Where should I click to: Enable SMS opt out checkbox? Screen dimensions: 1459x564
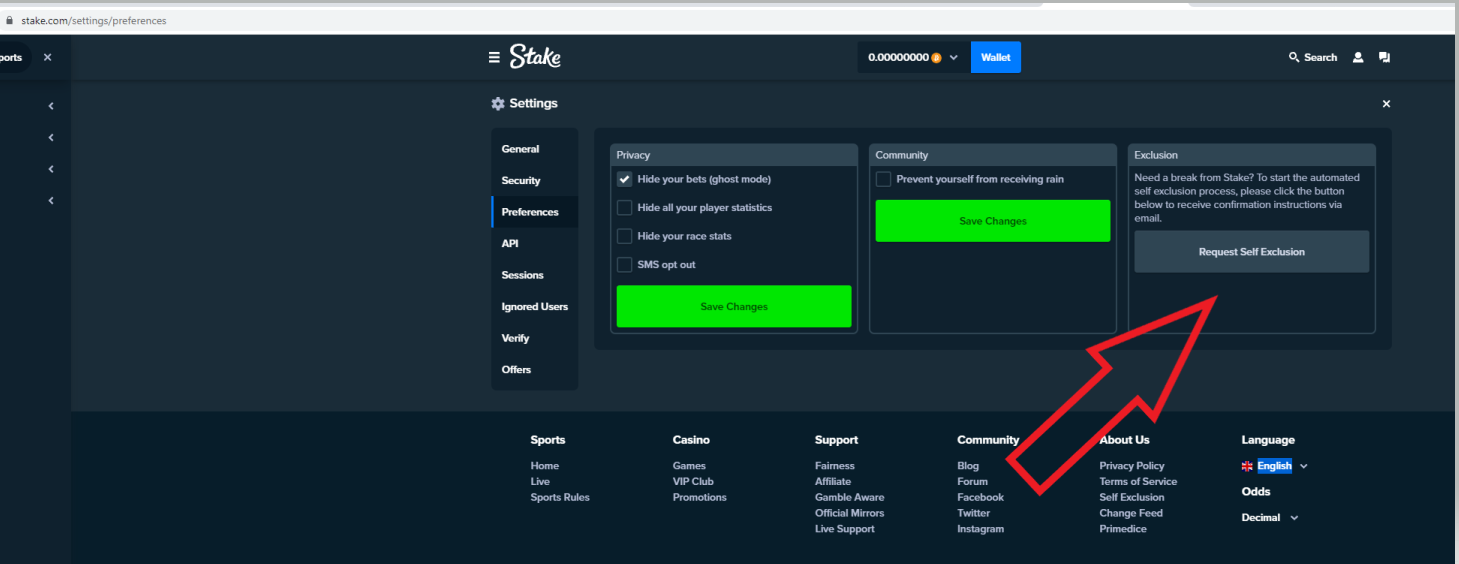tap(625, 265)
